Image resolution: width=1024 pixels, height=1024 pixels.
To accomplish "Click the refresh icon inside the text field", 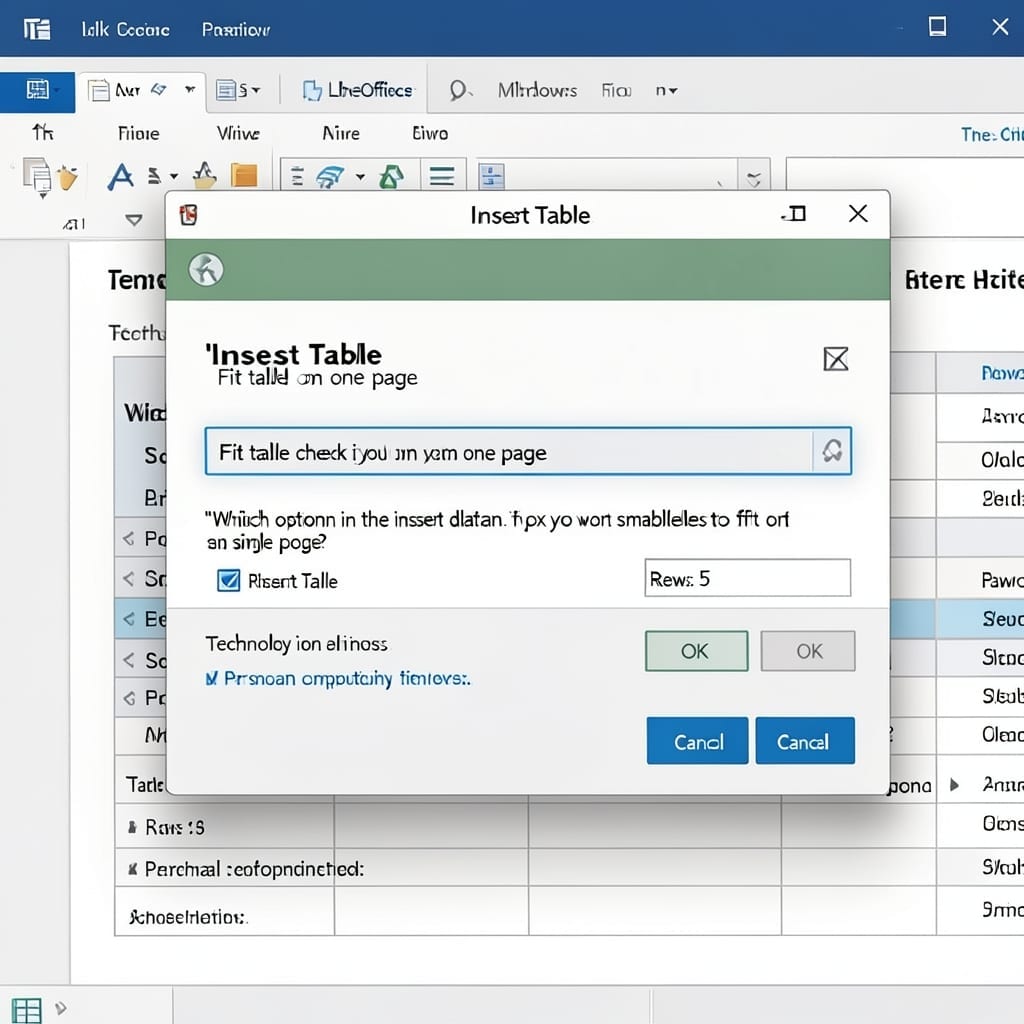I will (x=832, y=451).
